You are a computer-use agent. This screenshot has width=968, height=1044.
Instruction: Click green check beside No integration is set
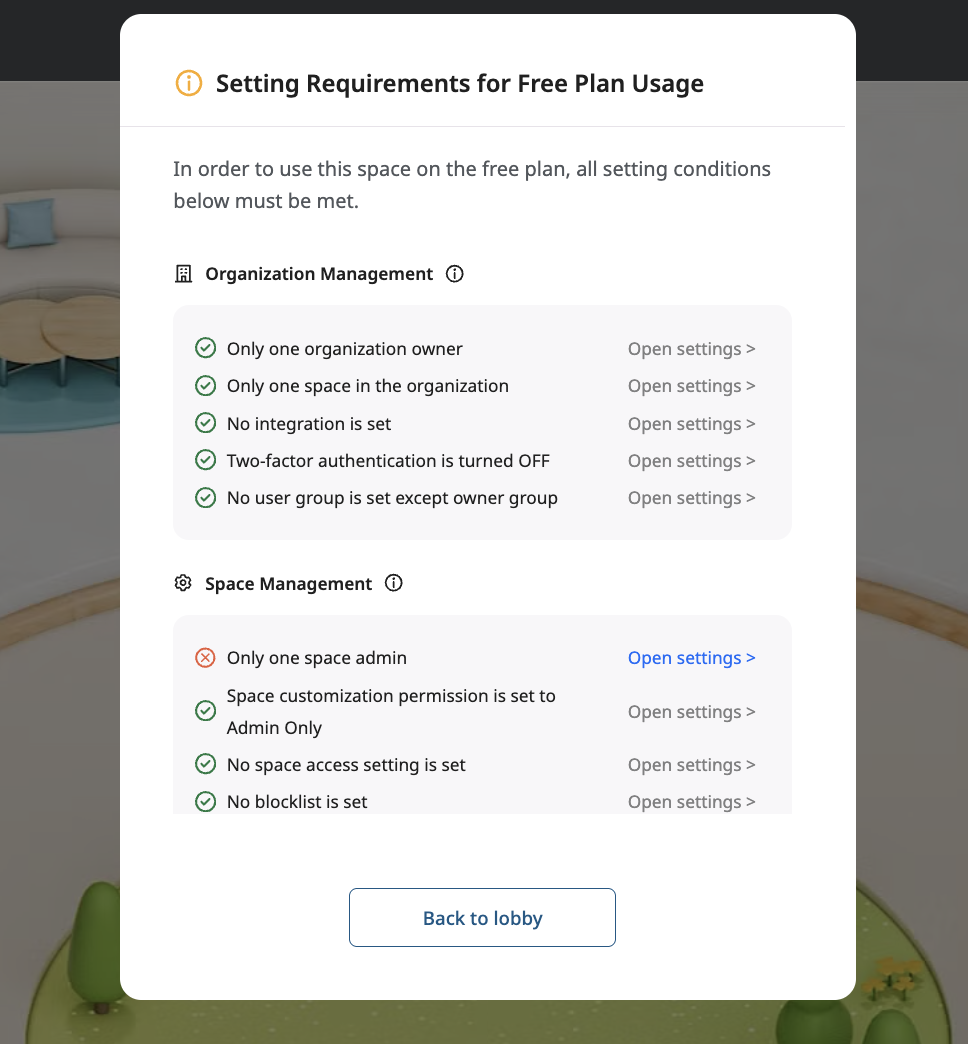(205, 424)
